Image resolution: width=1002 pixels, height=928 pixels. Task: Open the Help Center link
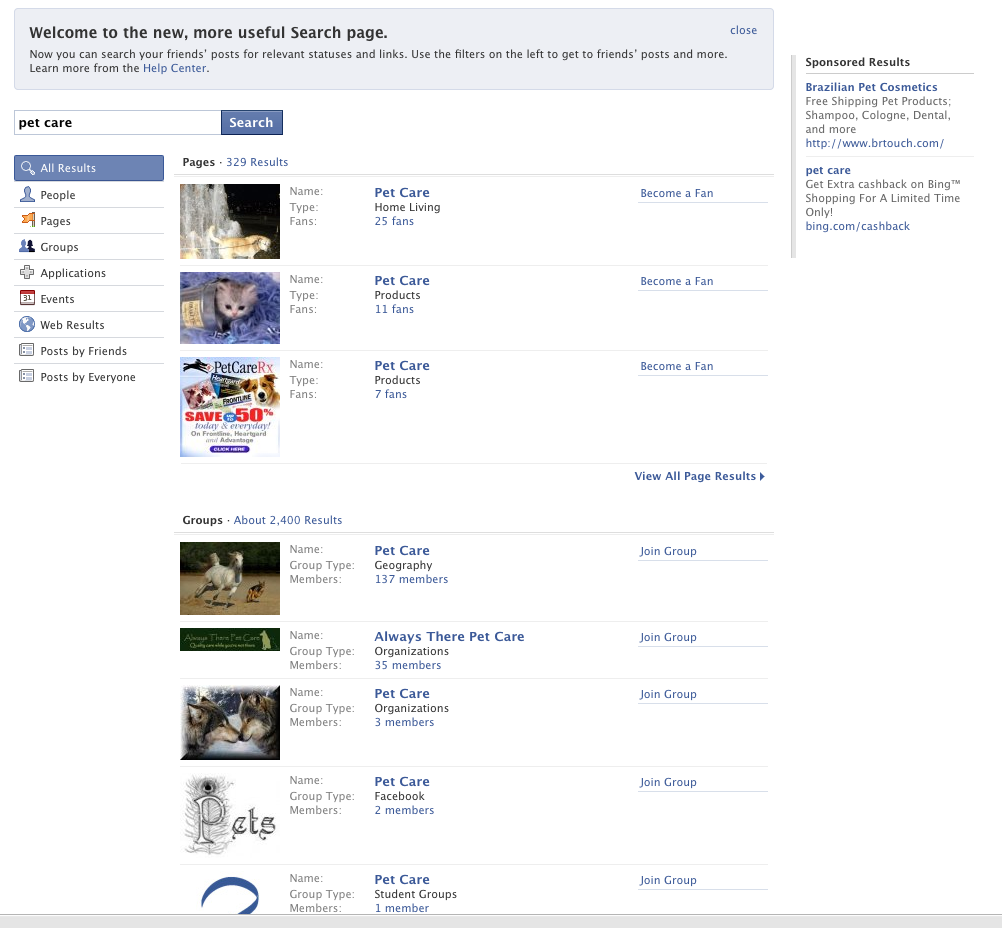[x=175, y=68]
